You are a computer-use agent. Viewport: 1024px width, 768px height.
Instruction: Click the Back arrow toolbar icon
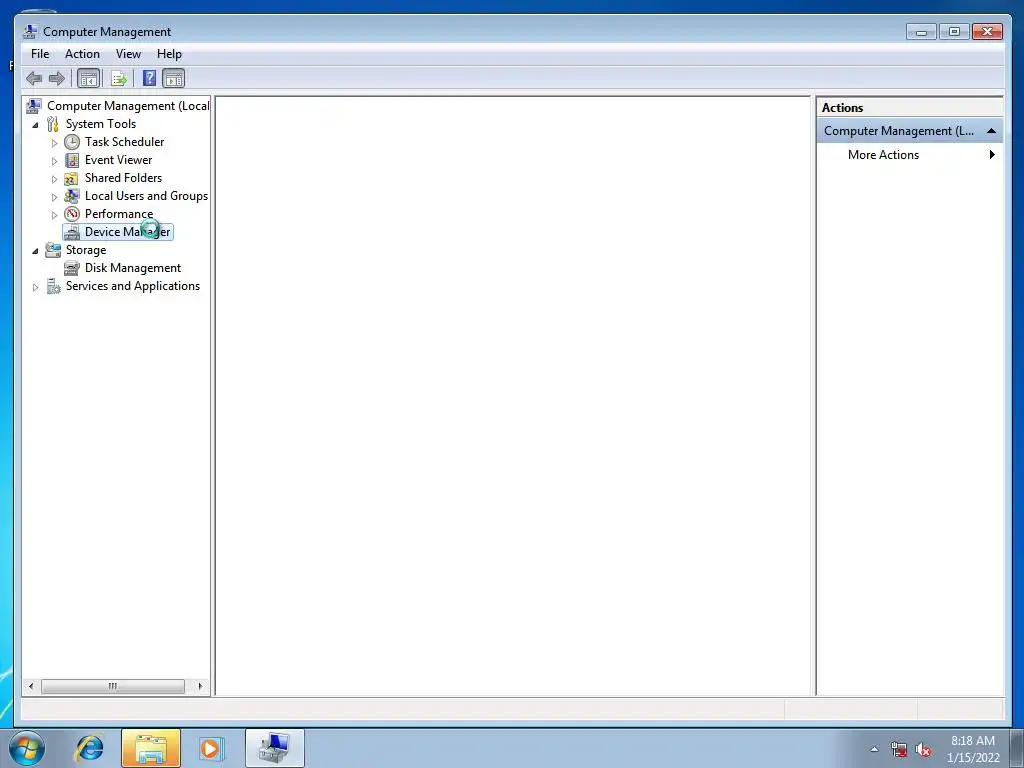34,79
